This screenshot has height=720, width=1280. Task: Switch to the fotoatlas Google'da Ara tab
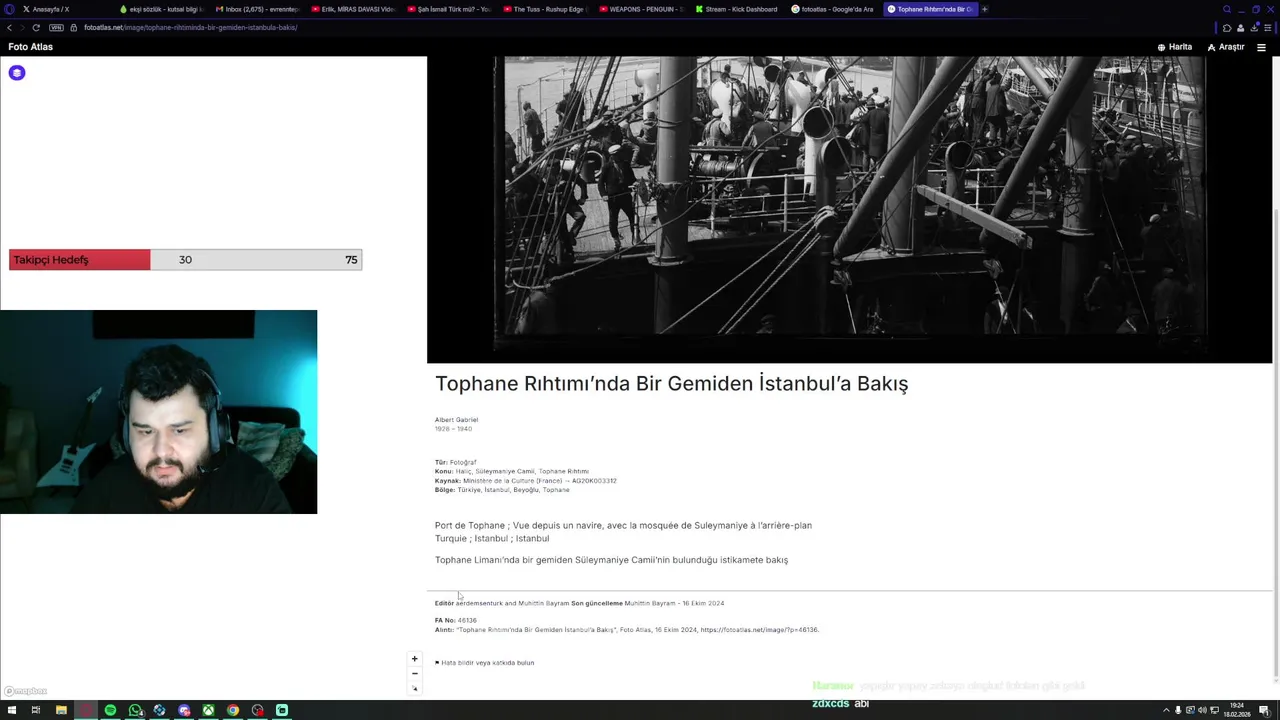(834, 9)
